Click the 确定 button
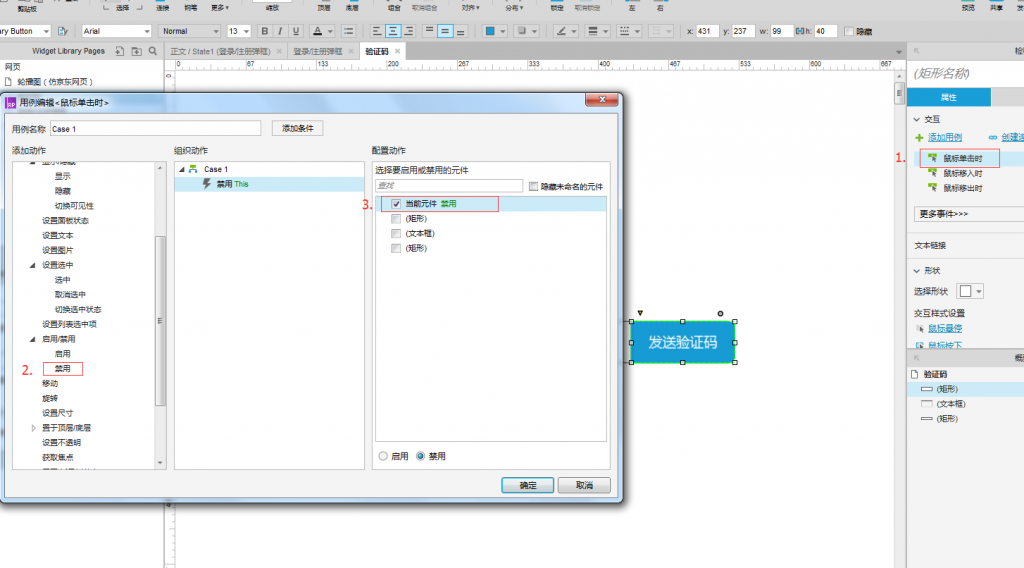The width and height of the screenshot is (1024, 568). click(528, 485)
